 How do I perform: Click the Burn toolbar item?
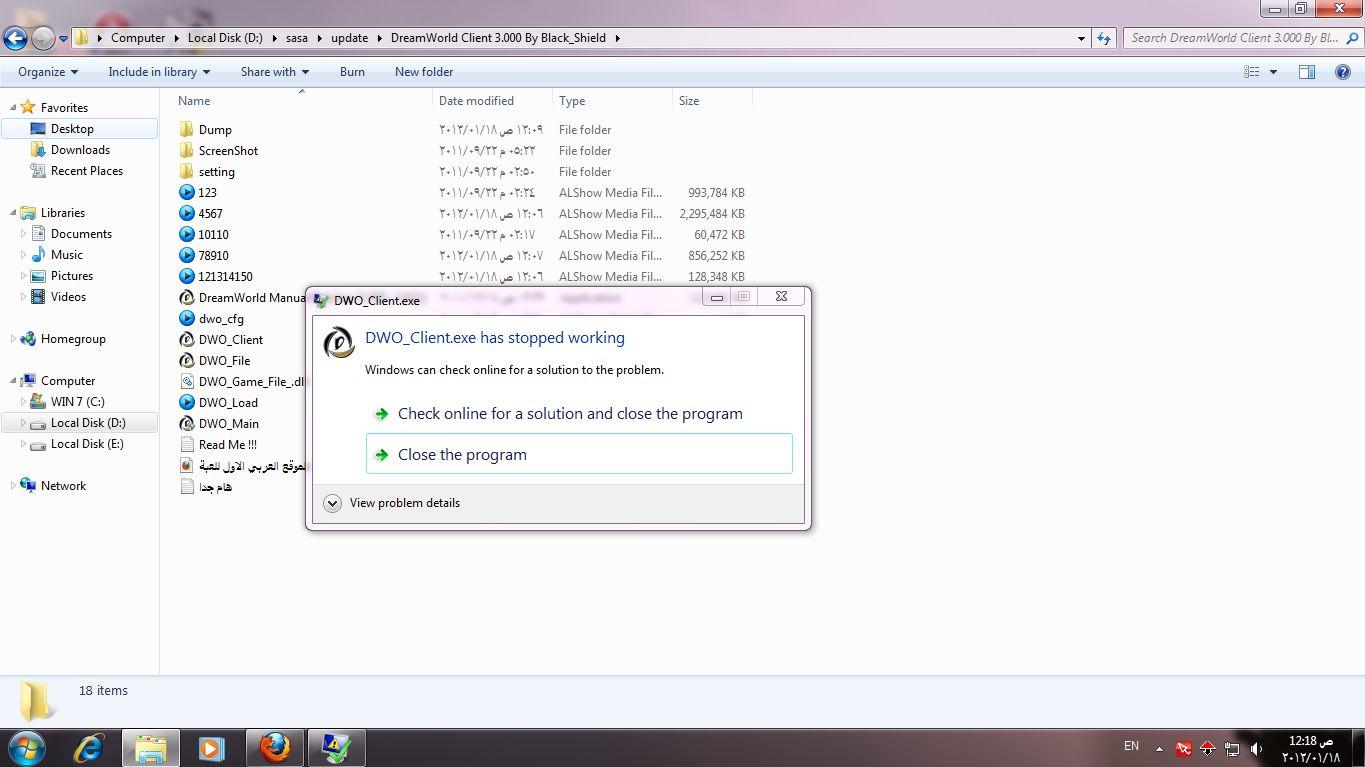click(352, 72)
